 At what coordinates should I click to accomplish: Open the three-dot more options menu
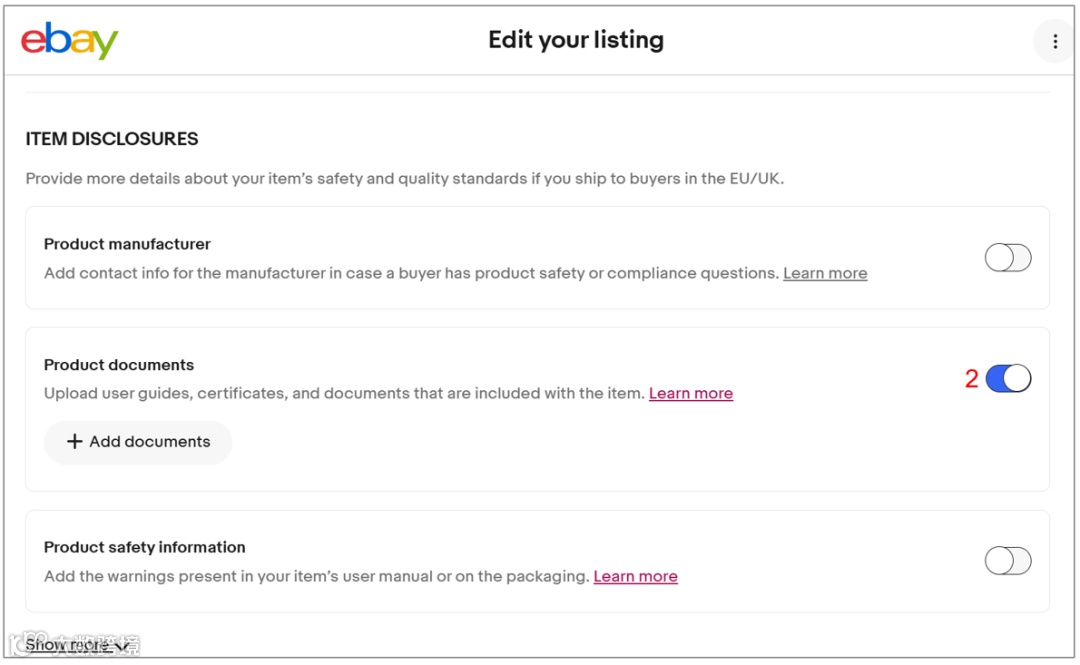coord(1054,42)
